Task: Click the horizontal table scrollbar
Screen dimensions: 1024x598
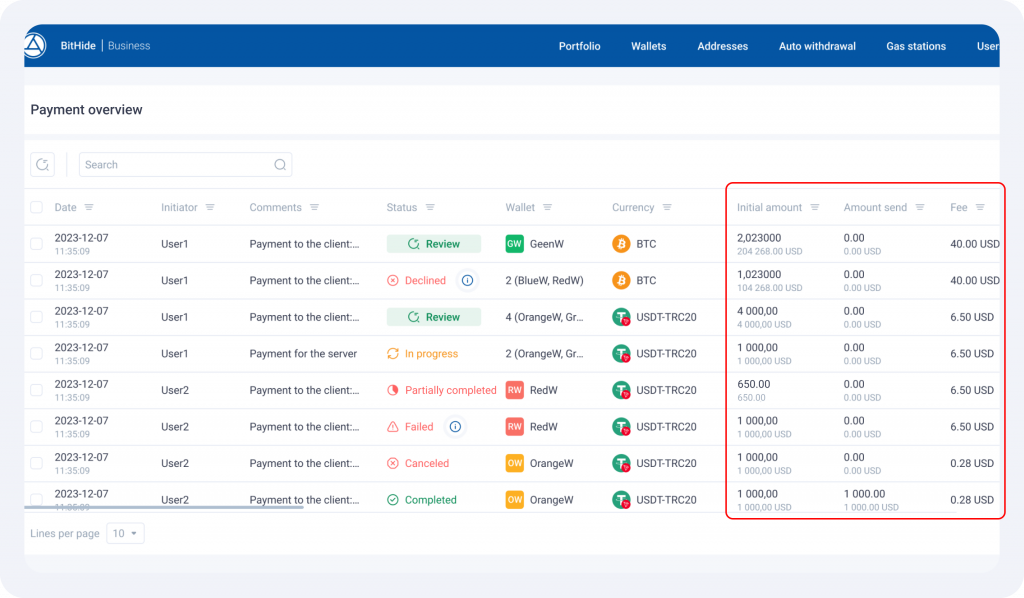Action: point(163,507)
